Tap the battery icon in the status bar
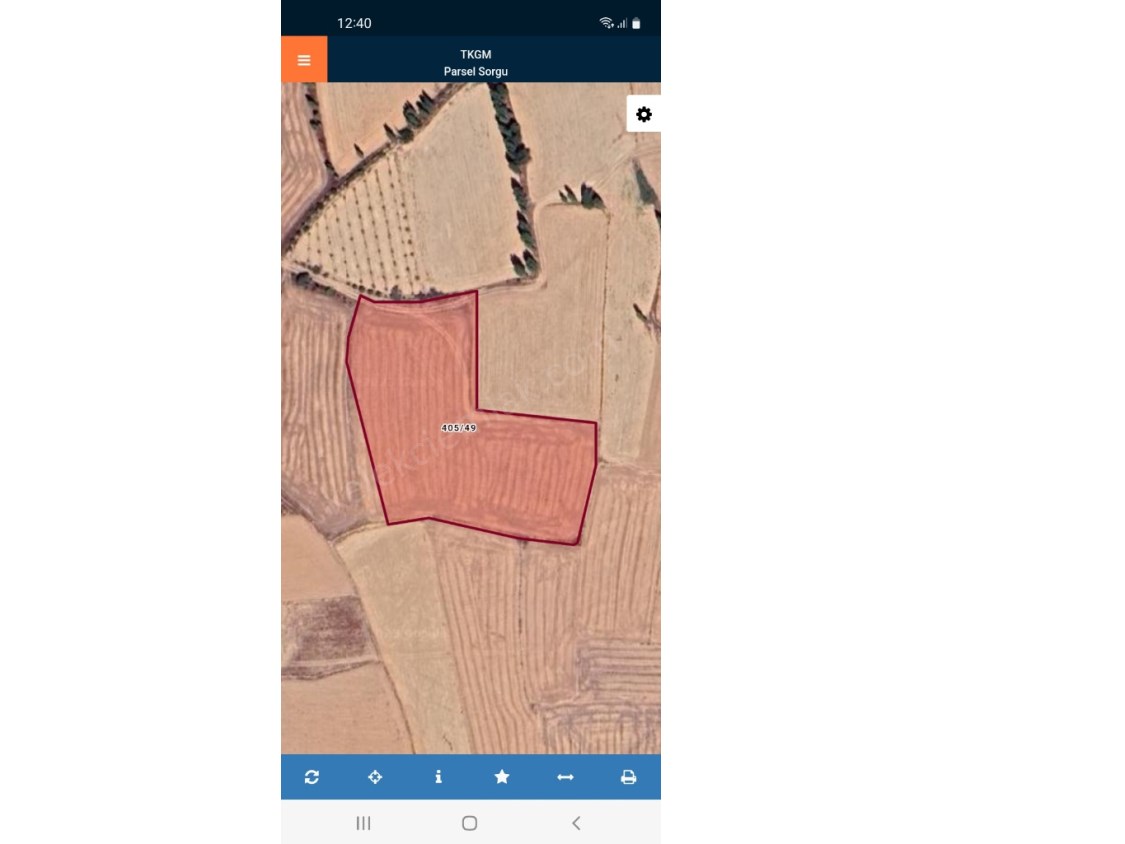Image resolution: width=1125 pixels, height=844 pixels. 636,23
